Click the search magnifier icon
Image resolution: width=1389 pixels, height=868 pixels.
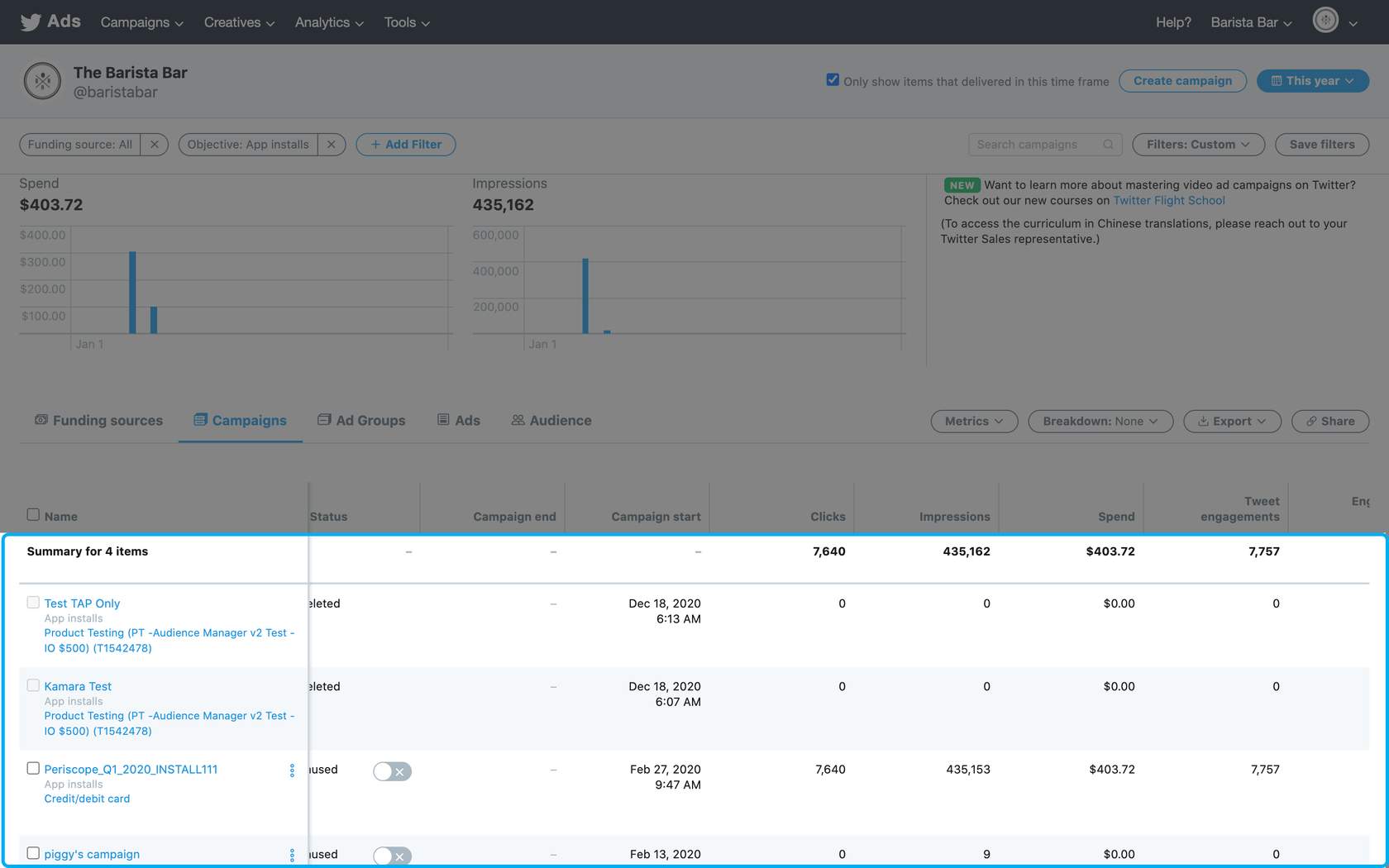pos(1108,145)
